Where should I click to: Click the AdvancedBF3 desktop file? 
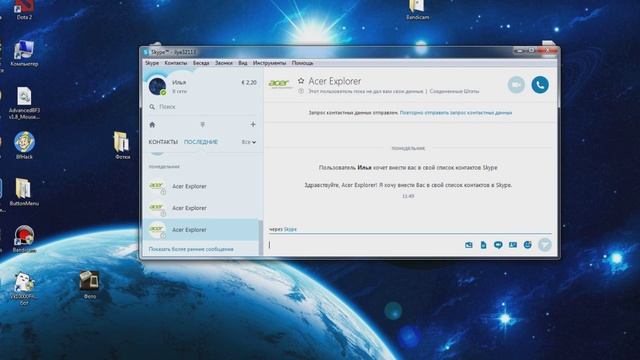tap(24, 103)
